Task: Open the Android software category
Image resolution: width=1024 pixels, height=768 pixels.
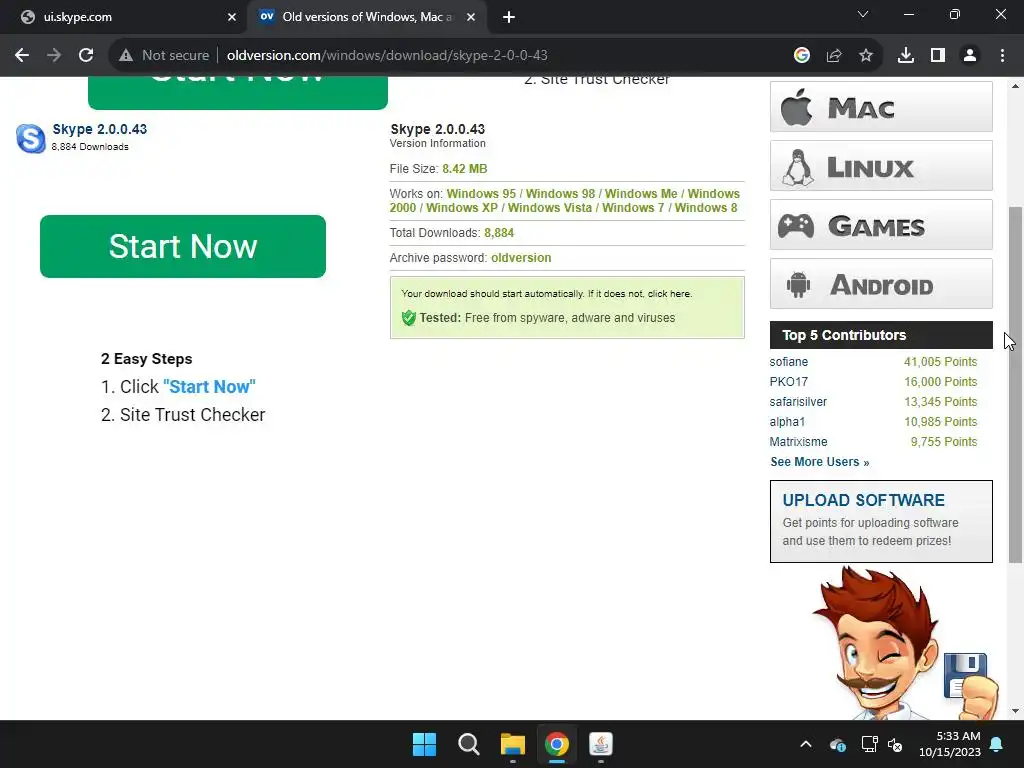Action: 881,284
